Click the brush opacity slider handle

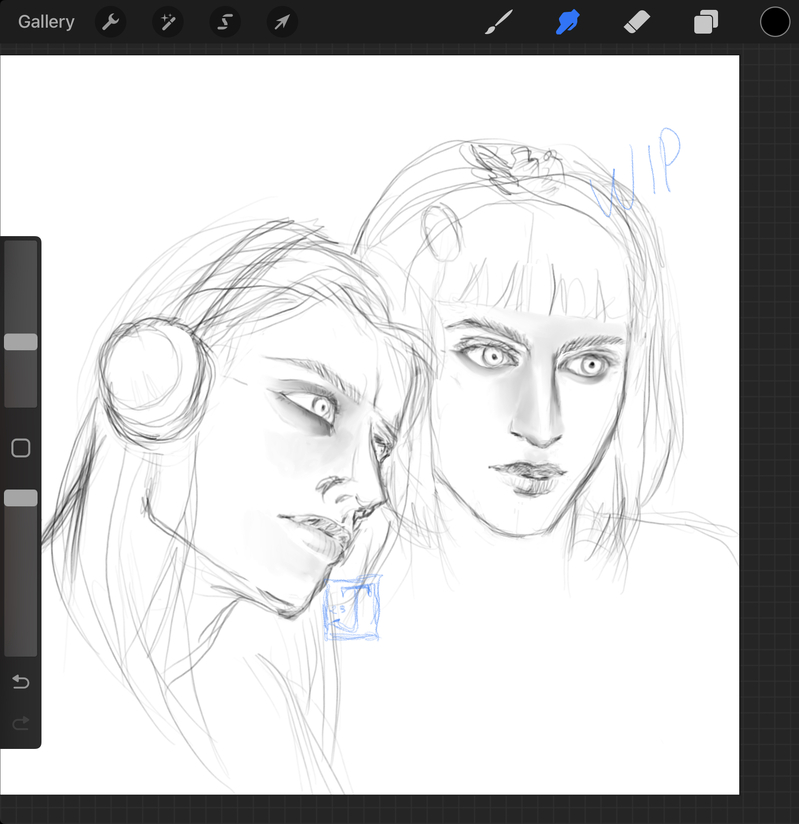pyautogui.click(x=21, y=498)
